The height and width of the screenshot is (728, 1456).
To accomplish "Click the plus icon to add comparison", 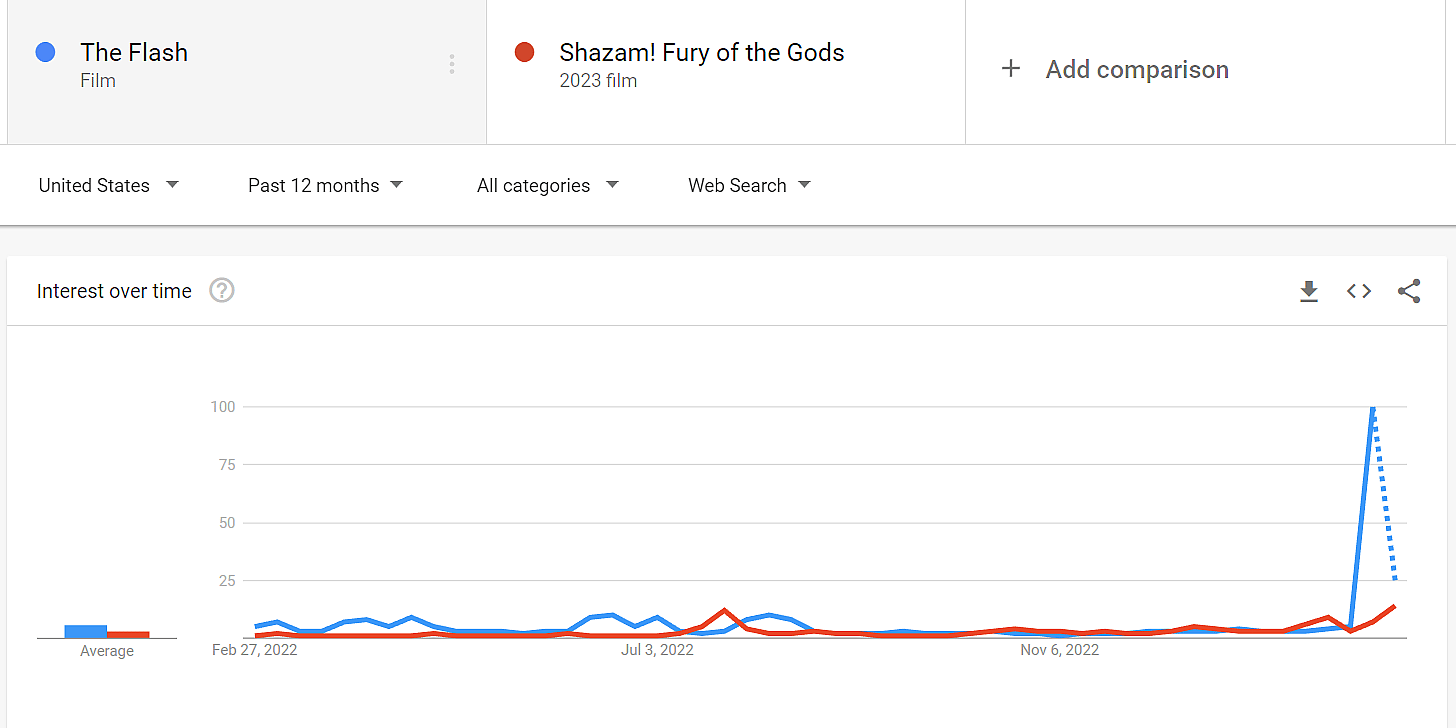I will click(x=1011, y=69).
